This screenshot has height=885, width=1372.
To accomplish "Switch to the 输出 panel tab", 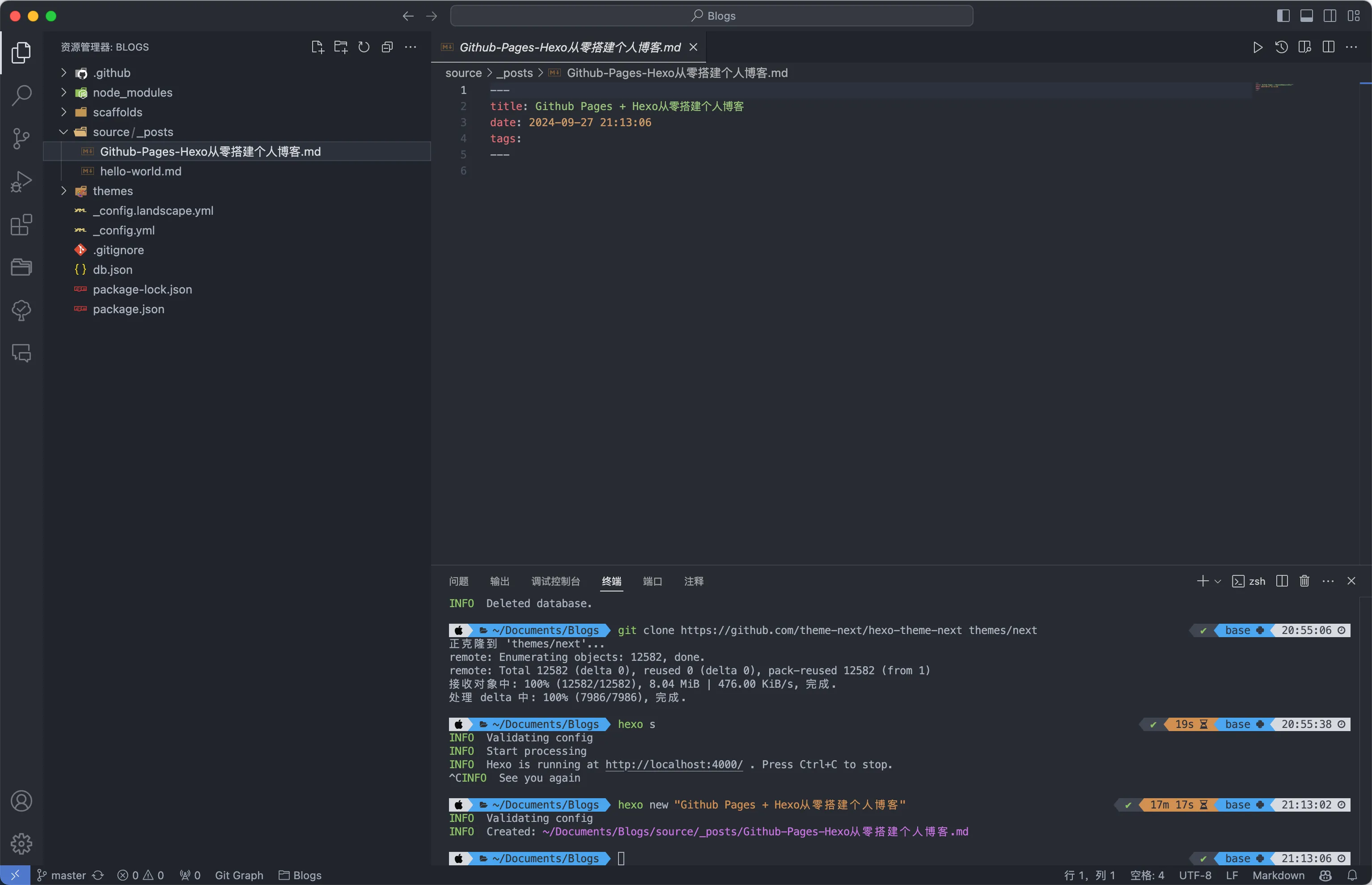I will coord(500,581).
